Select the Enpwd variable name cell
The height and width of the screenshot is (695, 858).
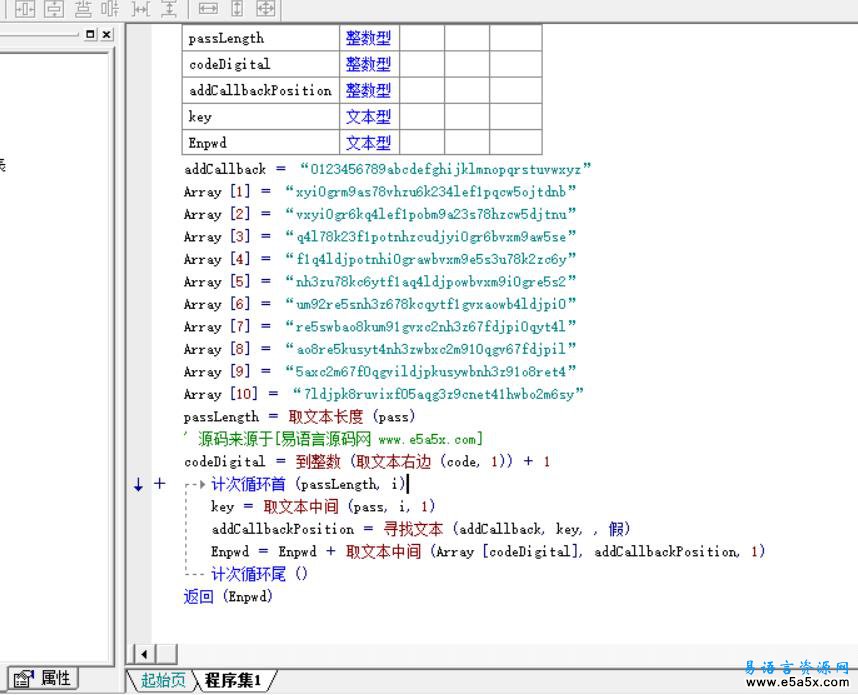[x=261, y=143]
